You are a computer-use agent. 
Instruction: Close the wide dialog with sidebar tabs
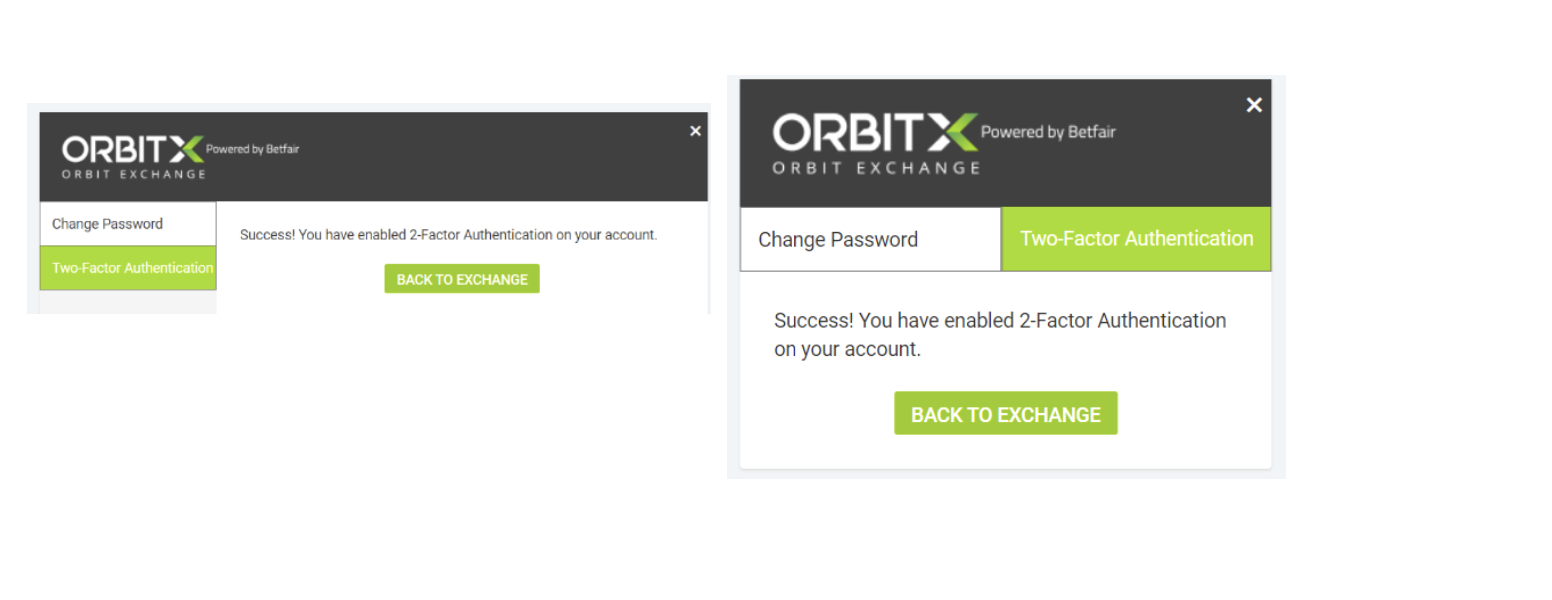696,131
